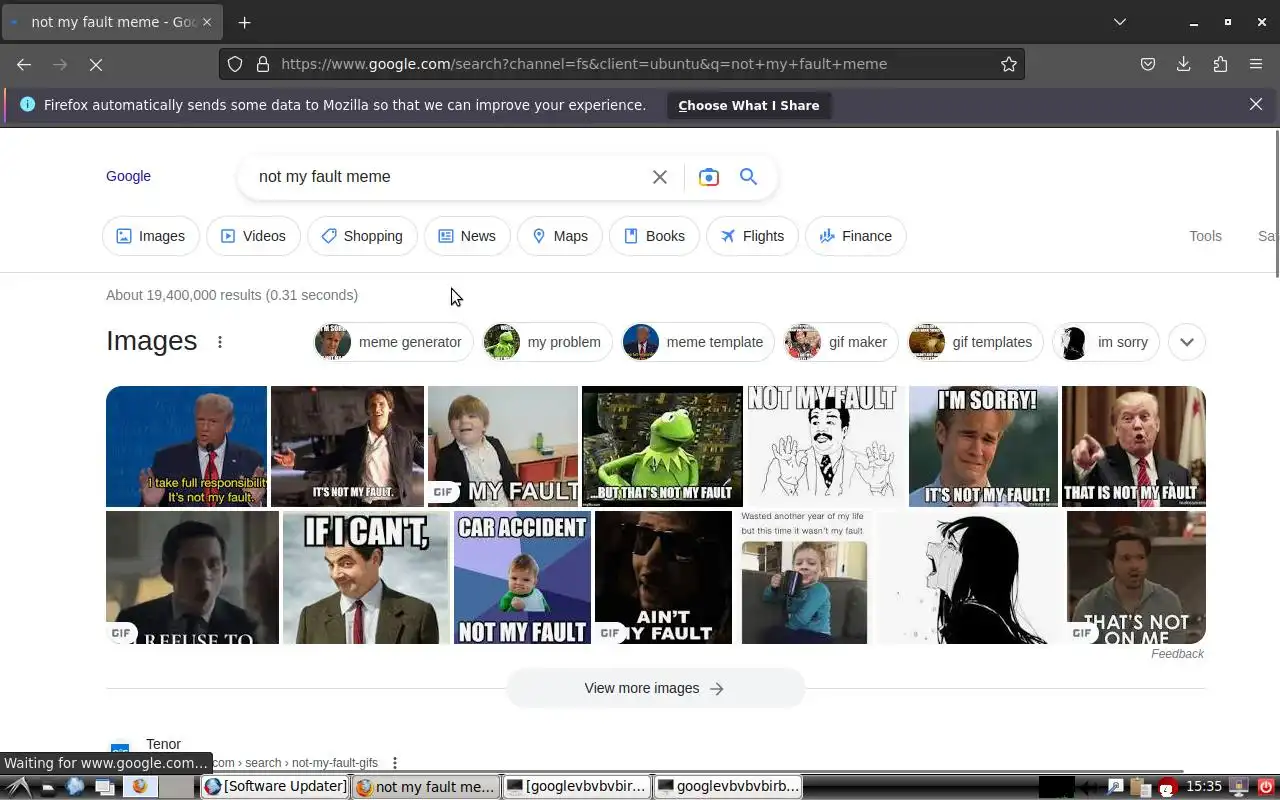This screenshot has height=800, width=1280.
Task: Click the tracking protection shield icon
Action: (235, 64)
